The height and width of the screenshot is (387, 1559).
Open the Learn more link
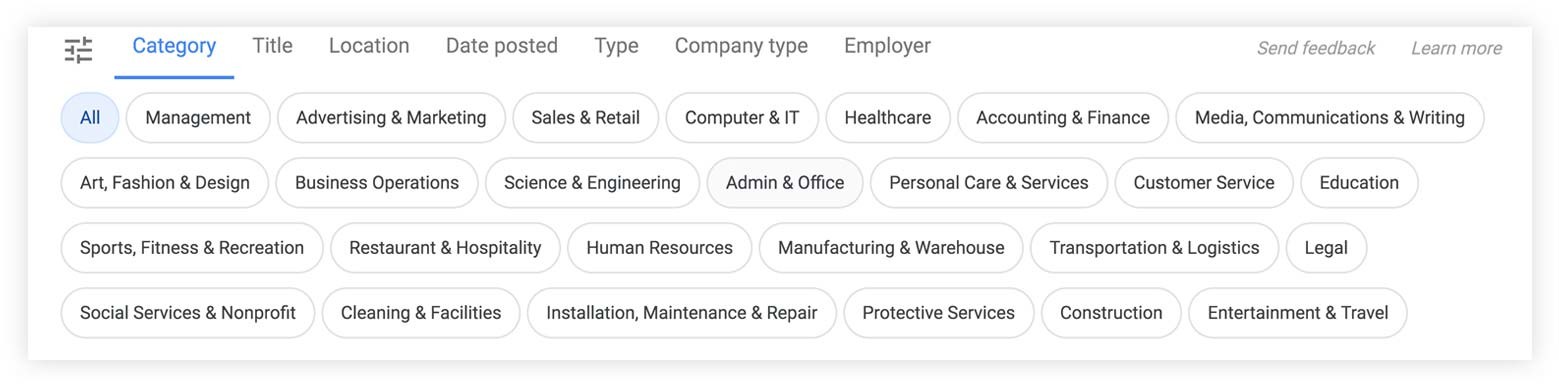click(1456, 48)
